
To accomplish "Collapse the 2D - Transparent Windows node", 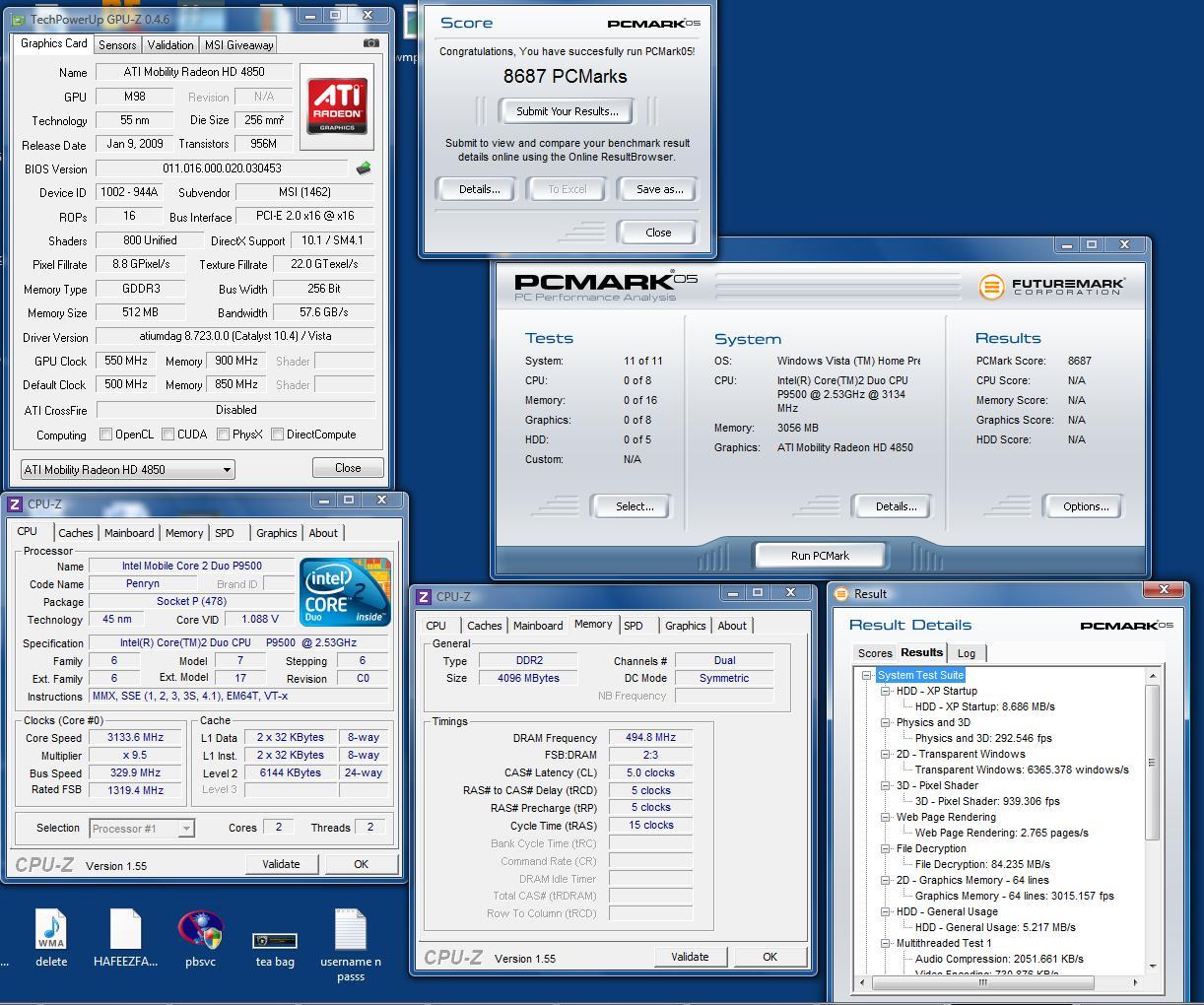I will [885, 754].
